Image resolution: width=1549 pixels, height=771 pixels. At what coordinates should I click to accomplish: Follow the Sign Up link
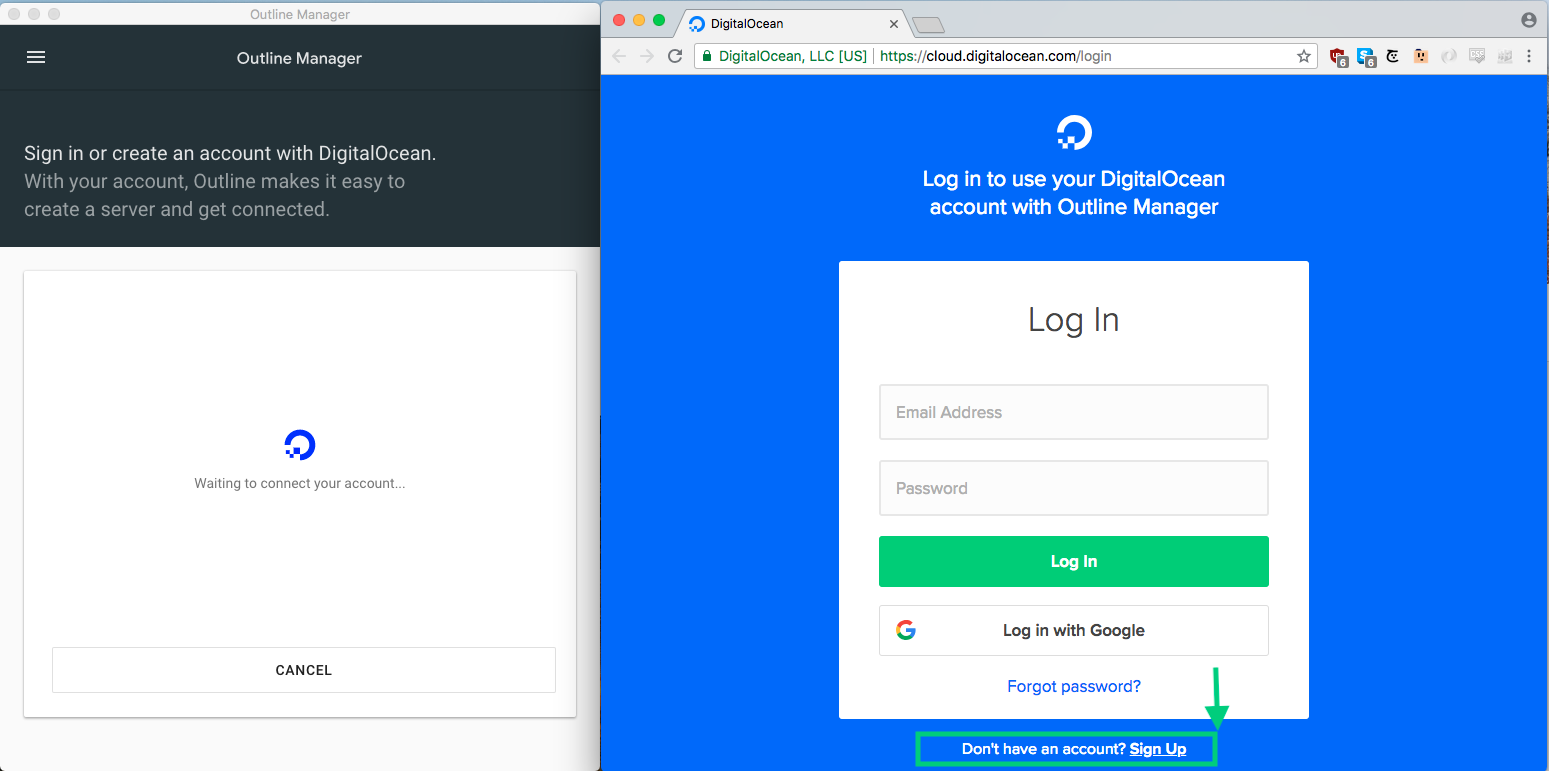pyautogui.click(x=1158, y=749)
